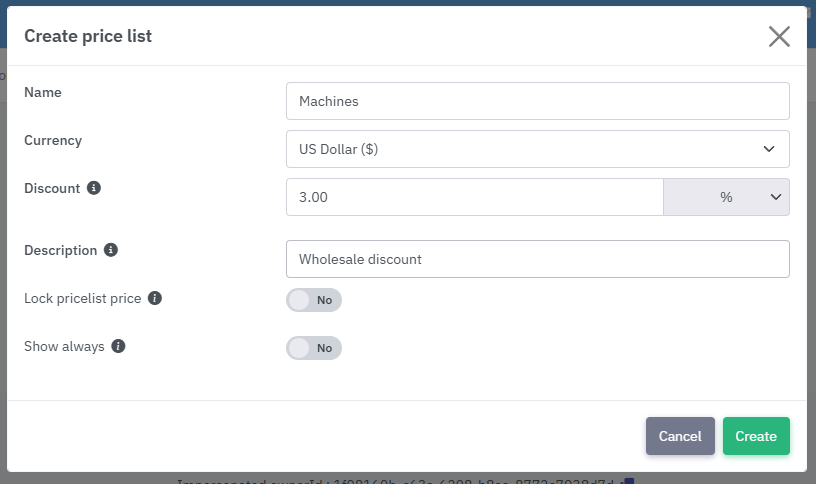Click the discount amount field showing 3.00

coord(474,197)
